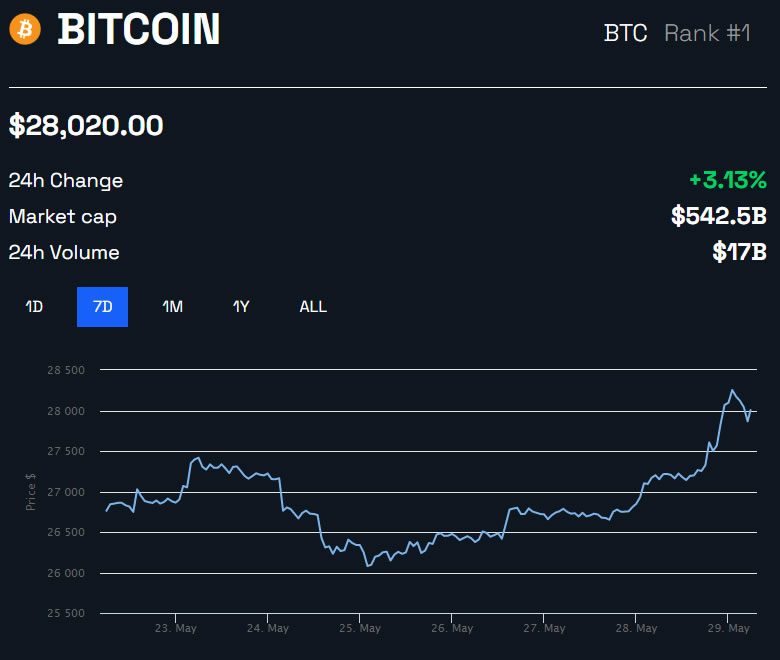Click the chart peak near 29. May

click(732, 390)
